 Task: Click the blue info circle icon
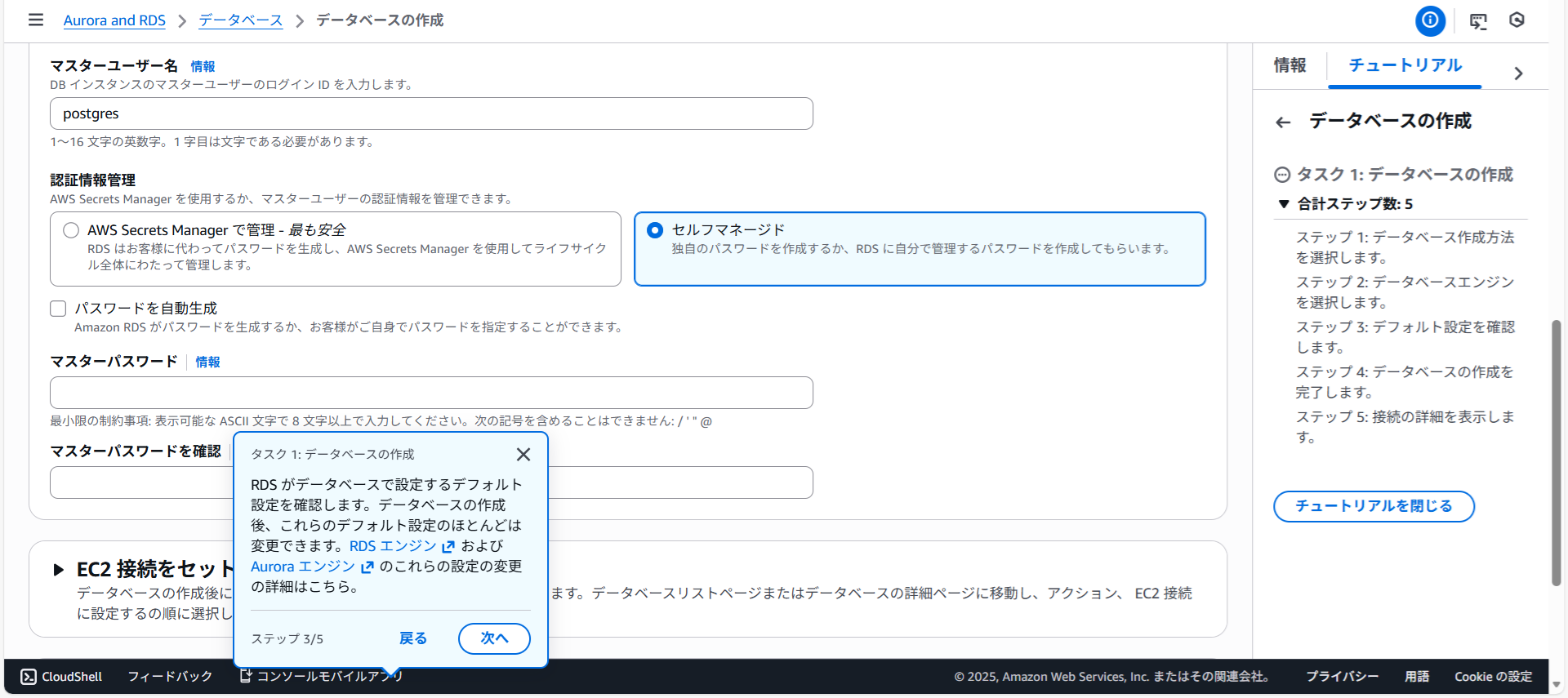pyautogui.click(x=1430, y=20)
